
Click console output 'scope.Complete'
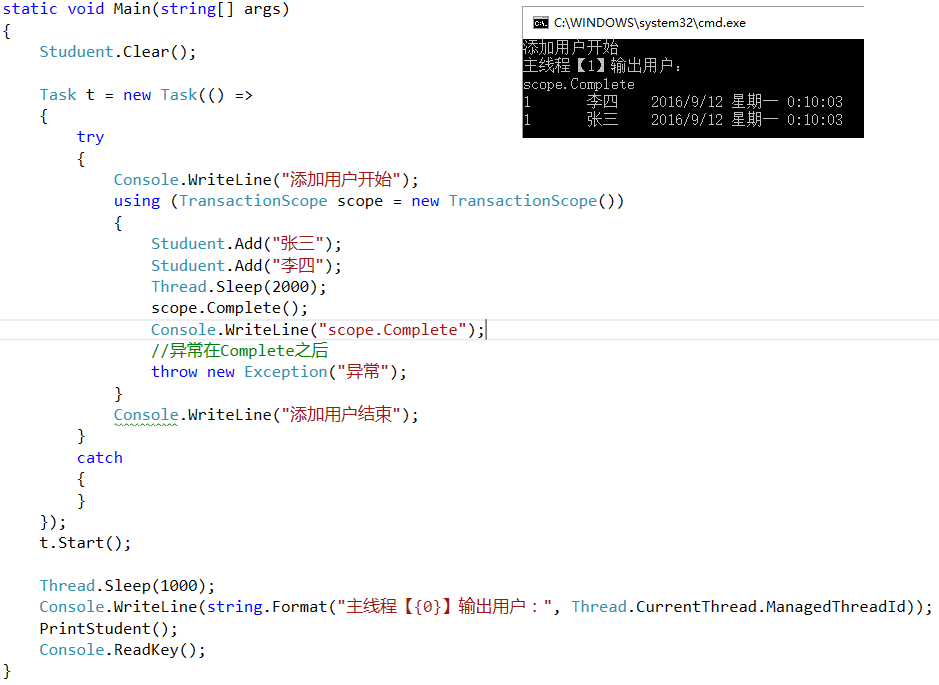[x=578, y=84]
